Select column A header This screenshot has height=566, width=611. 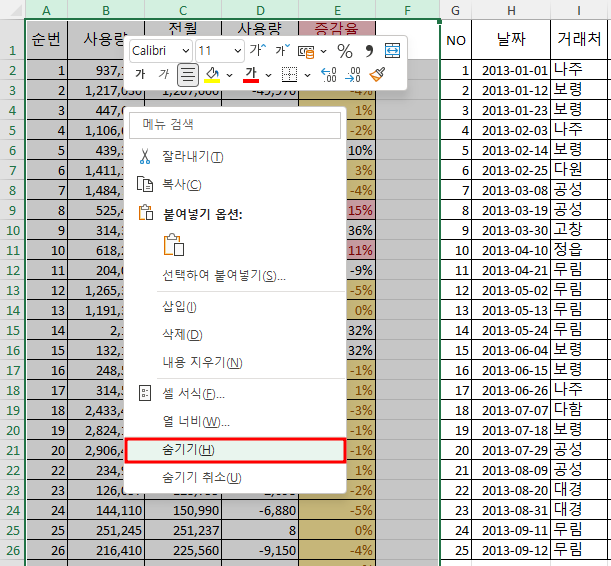pos(46,10)
